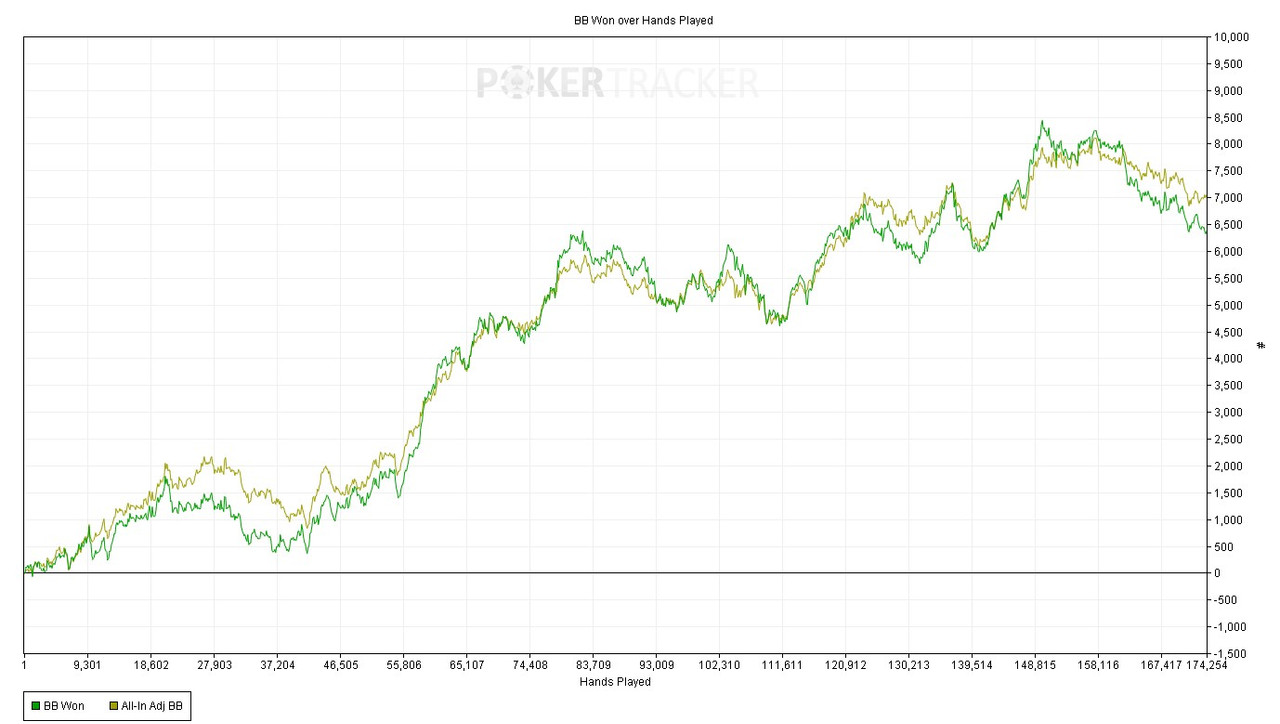The image size is (1280, 724).
Task: Click the x-axis tick label "120,912"
Action: (x=845, y=664)
